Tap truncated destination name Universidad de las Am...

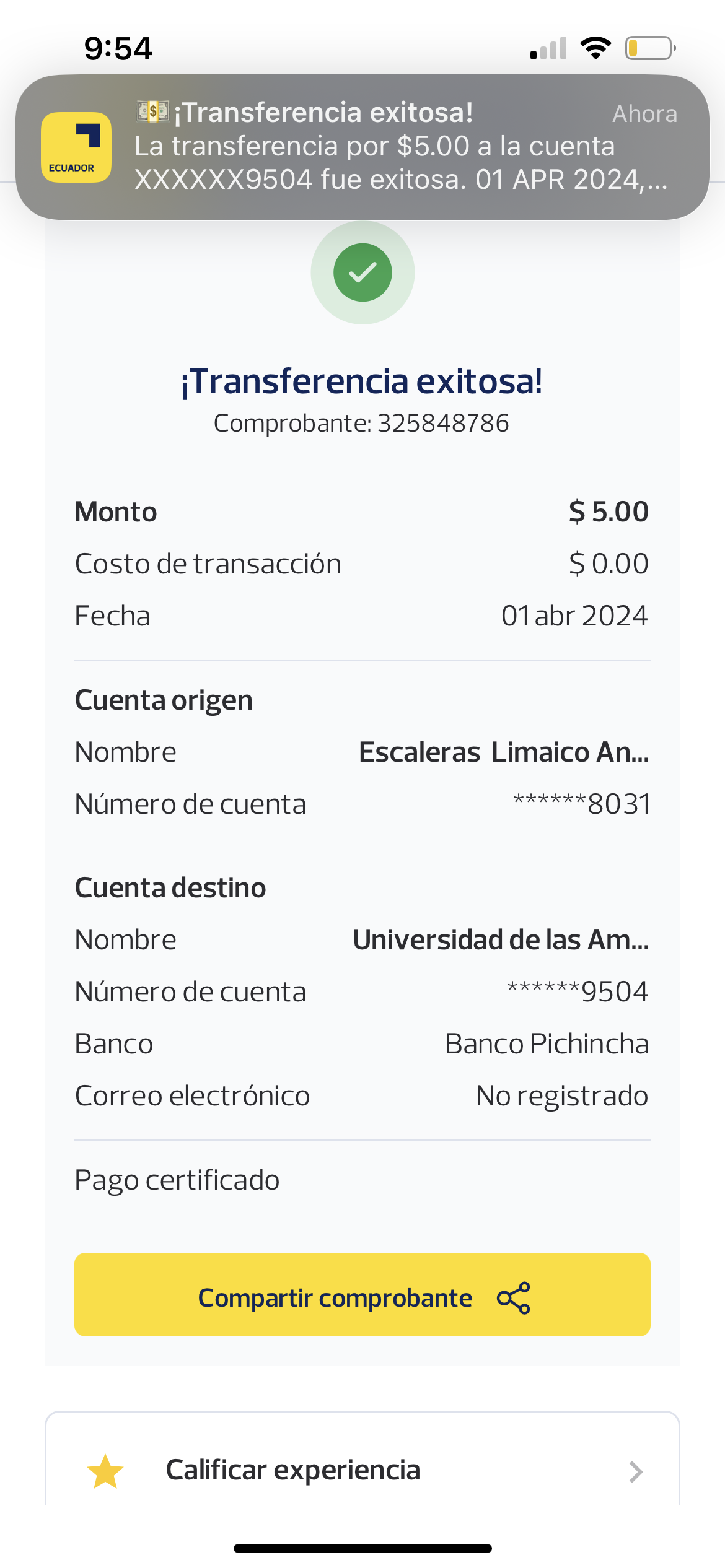(x=501, y=940)
